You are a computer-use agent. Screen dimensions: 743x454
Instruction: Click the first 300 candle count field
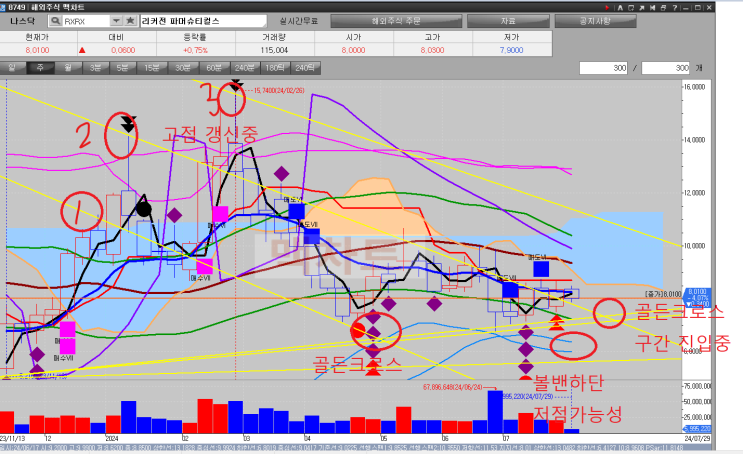pyautogui.click(x=603, y=68)
